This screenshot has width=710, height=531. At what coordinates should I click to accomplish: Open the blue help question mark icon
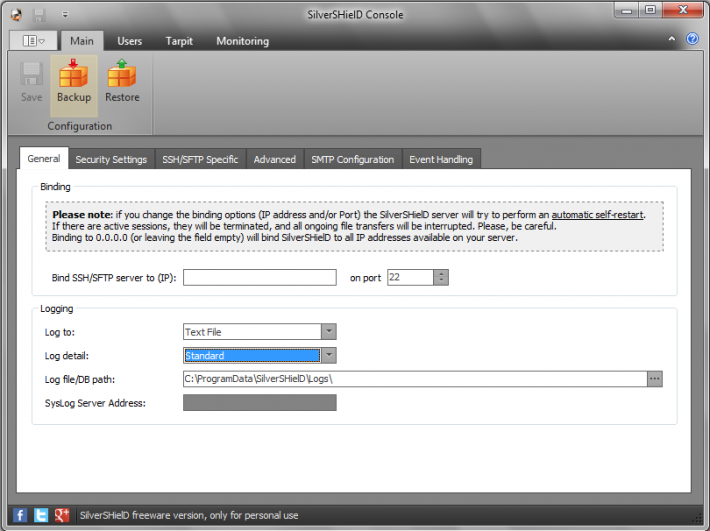[x=692, y=39]
